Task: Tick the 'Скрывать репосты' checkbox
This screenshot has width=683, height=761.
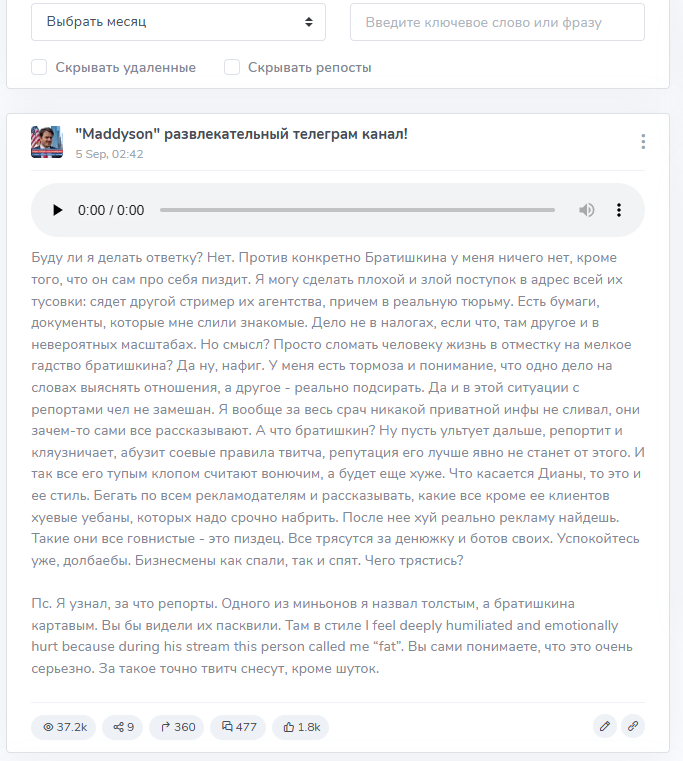Action: 232,67
